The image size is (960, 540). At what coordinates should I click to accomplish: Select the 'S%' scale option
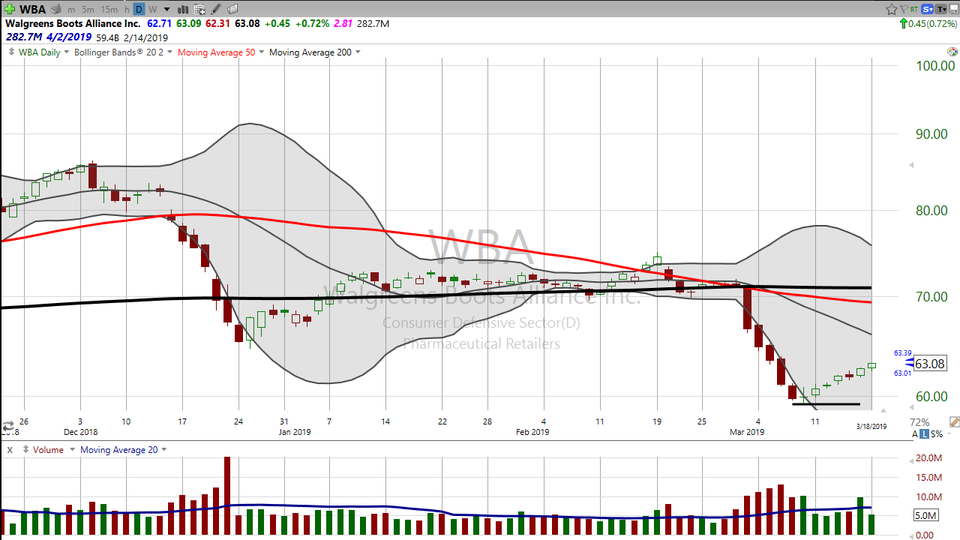937,434
